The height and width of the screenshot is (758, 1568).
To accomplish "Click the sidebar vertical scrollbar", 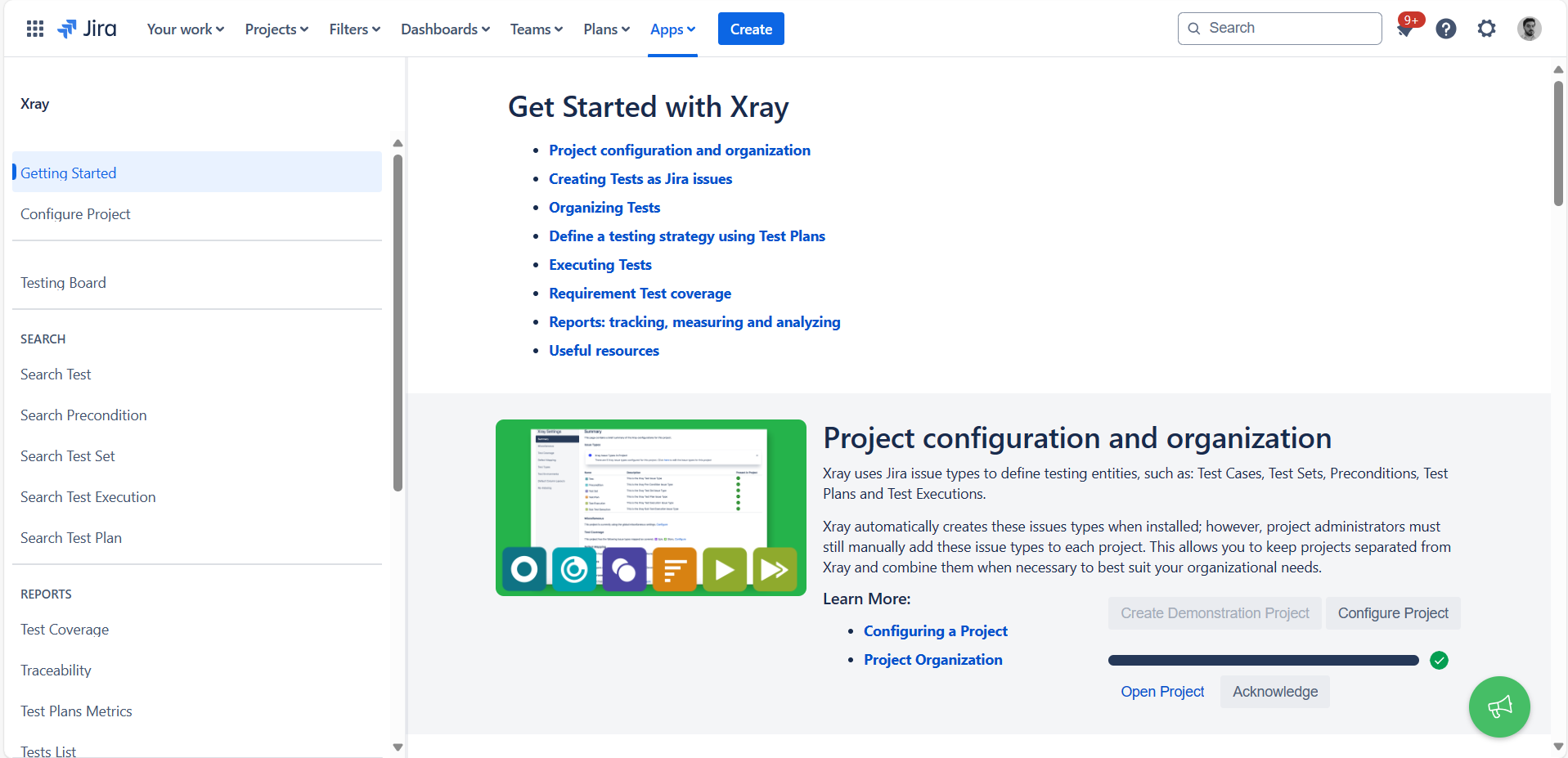I will click(398, 323).
